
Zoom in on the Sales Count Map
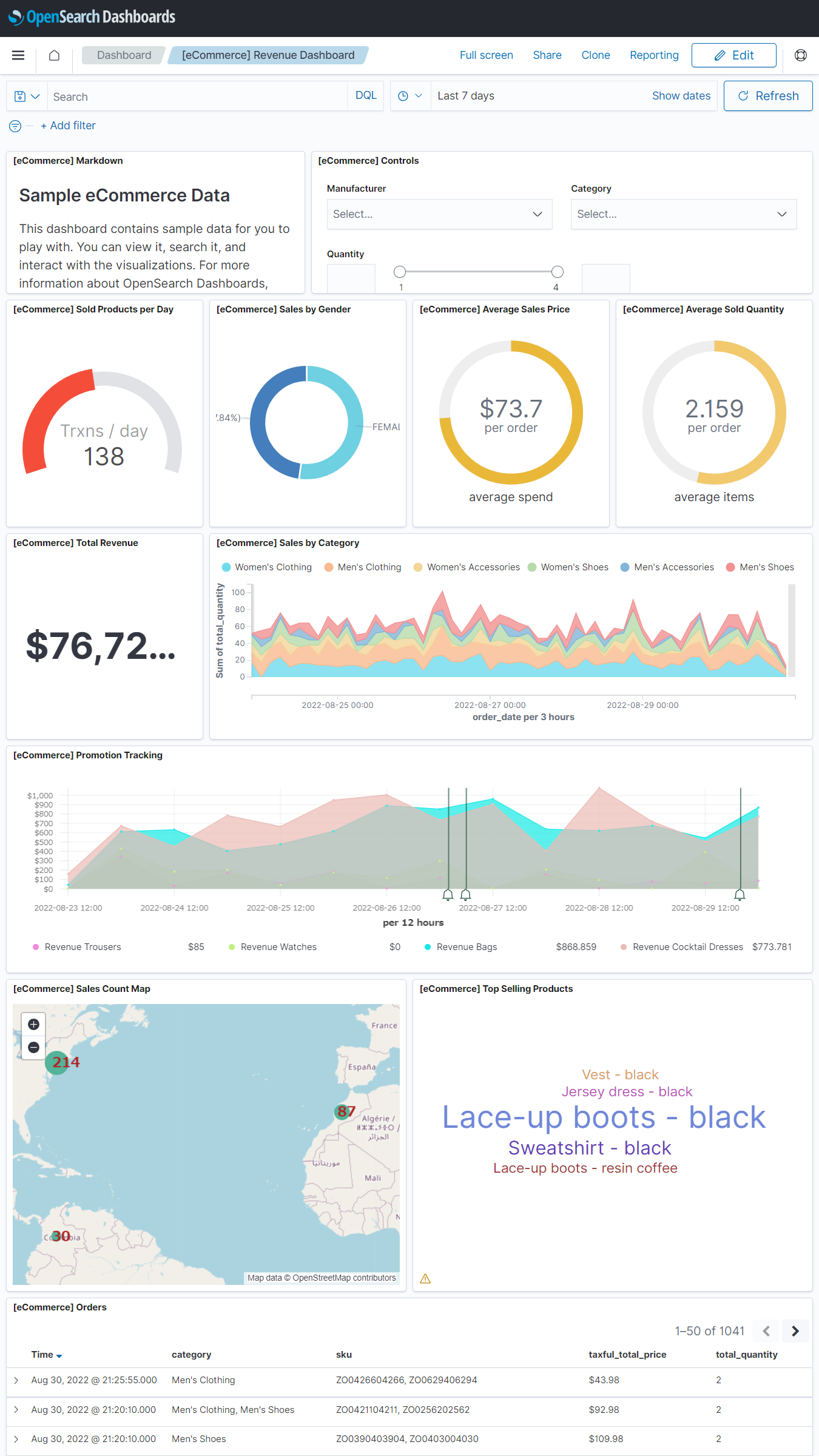pyautogui.click(x=34, y=1024)
